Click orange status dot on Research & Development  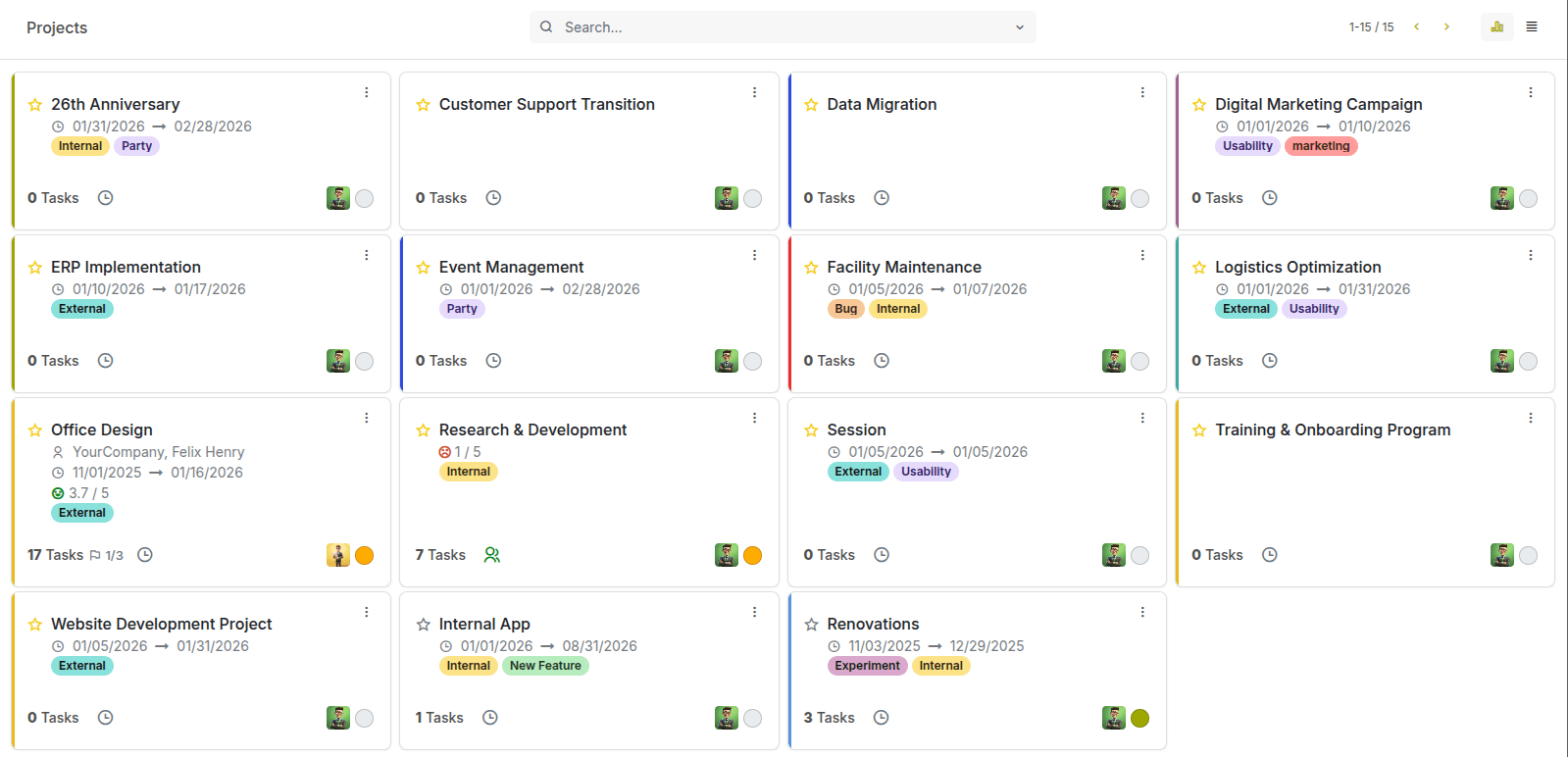coord(753,555)
